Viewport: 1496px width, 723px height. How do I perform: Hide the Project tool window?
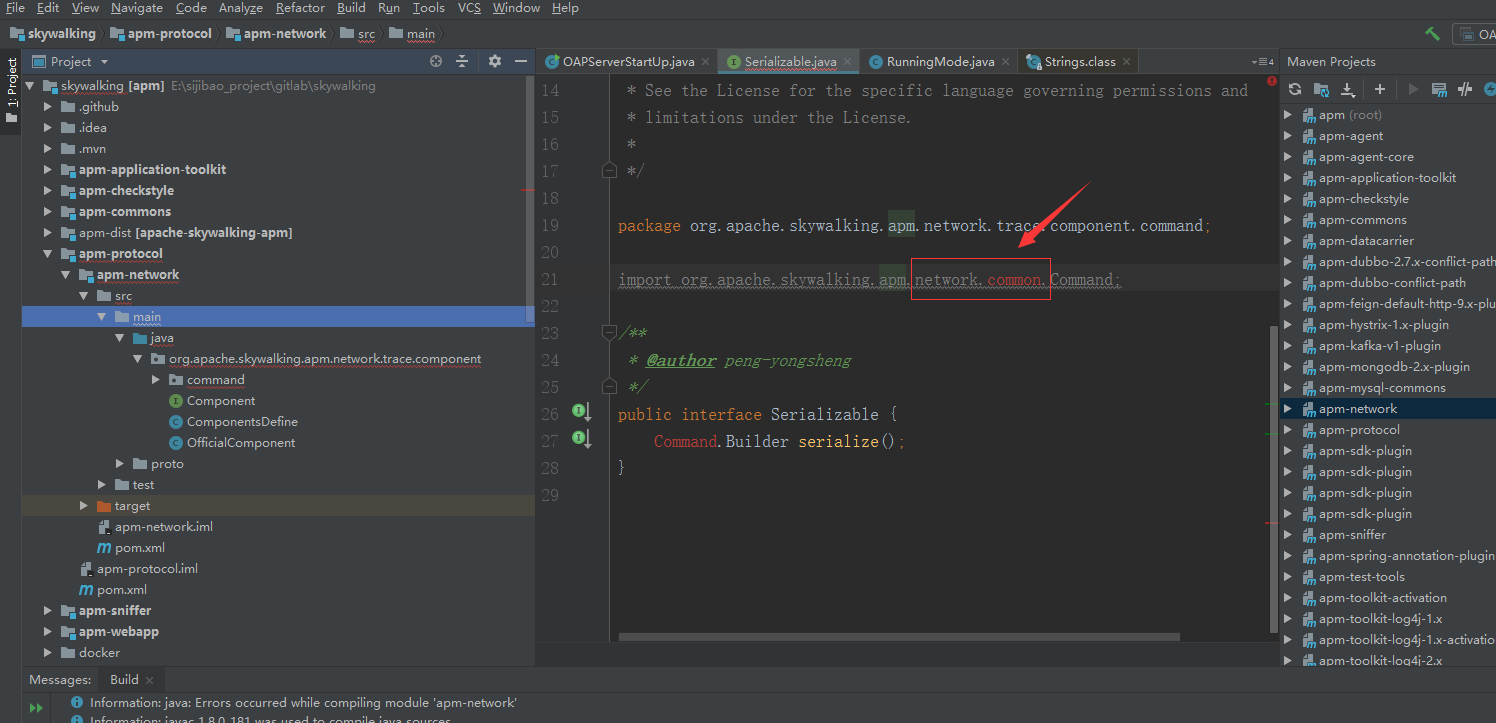(x=521, y=61)
